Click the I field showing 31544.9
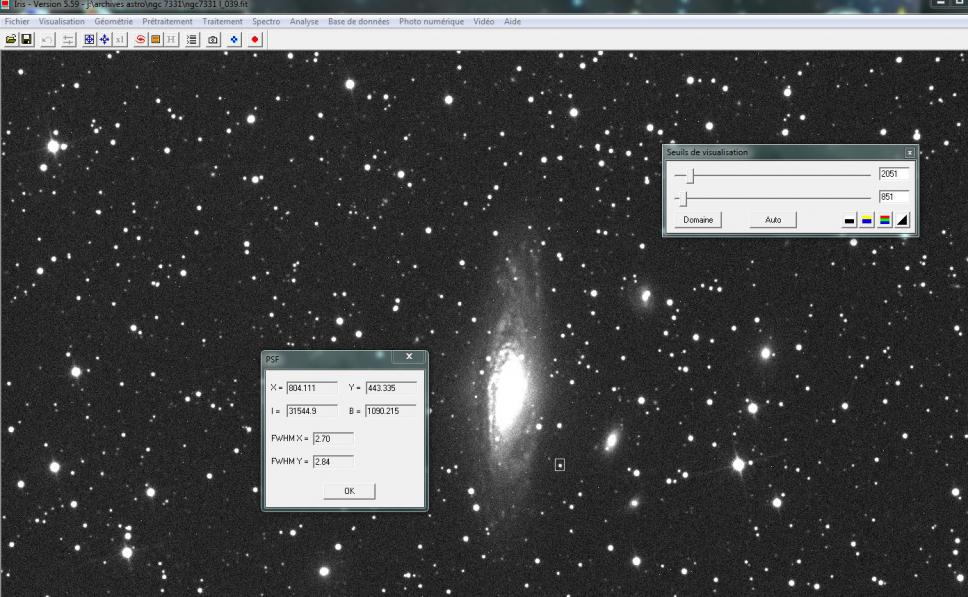The height and width of the screenshot is (597, 968). [x=312, y=411]
